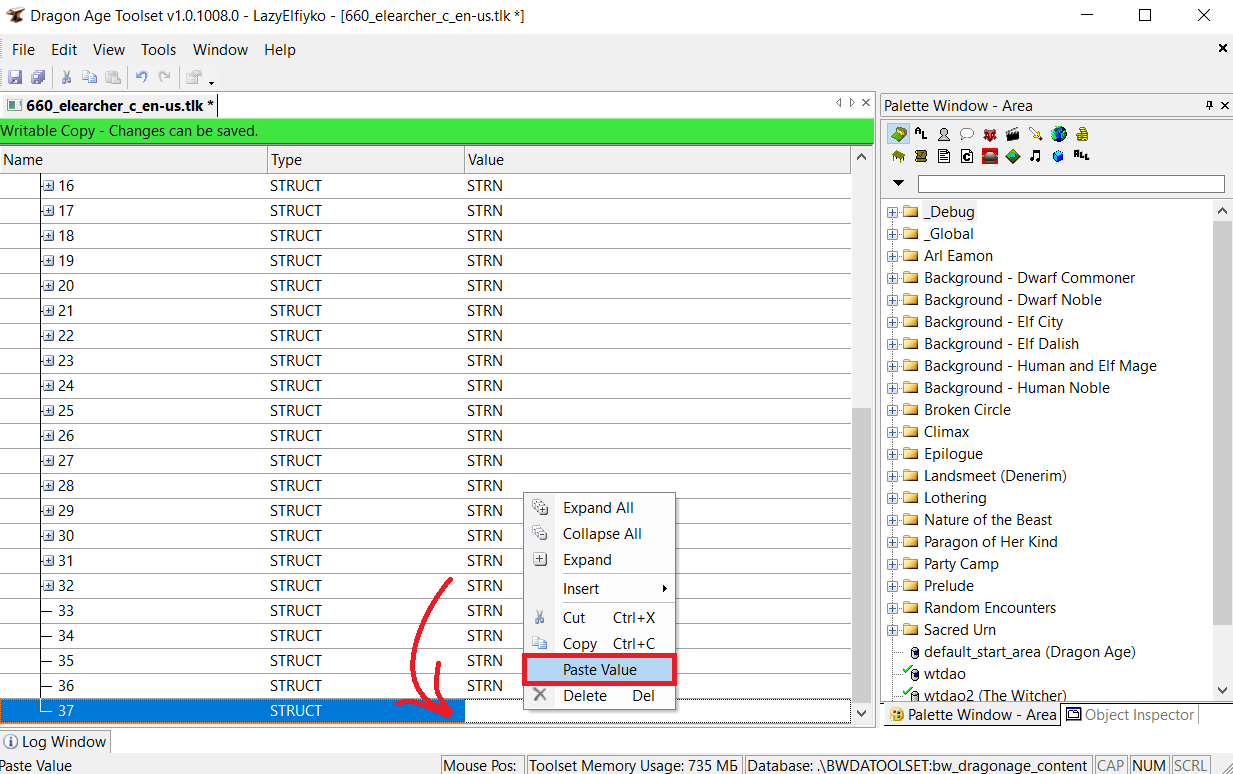1233x774 pixels.
Task: Click the Cut scissors toolbar icon
Action: point(66,77)
